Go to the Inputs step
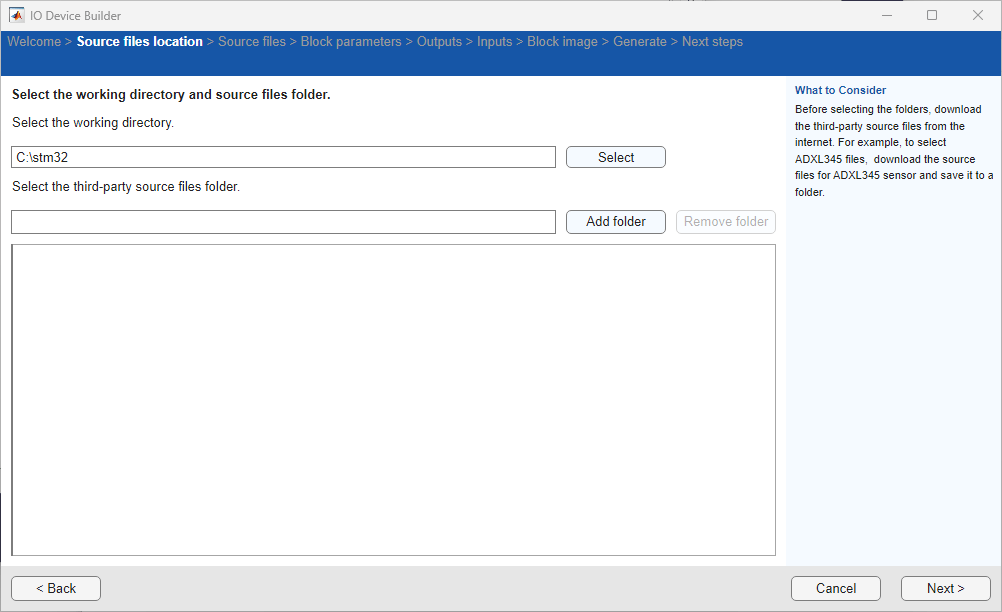 coord(494,42)
